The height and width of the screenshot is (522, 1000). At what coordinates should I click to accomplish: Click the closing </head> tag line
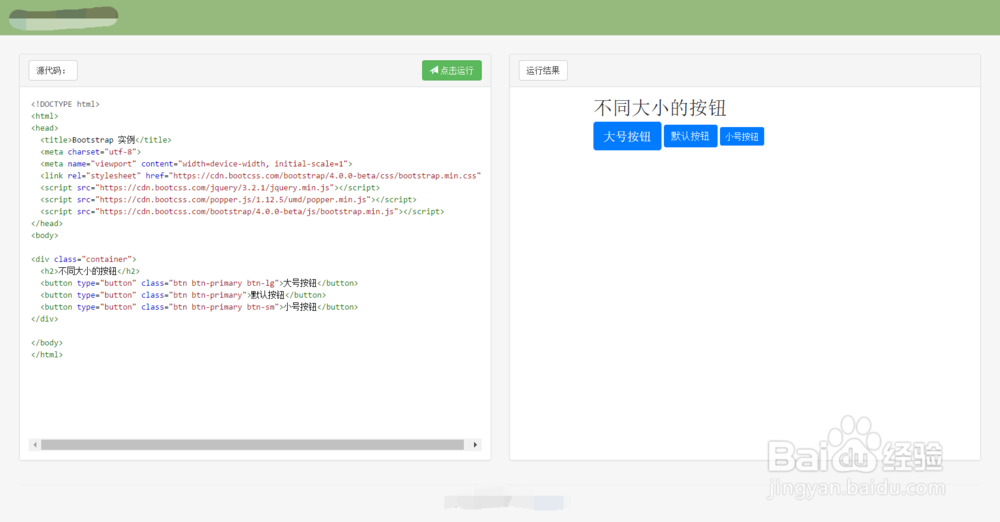tap(47, 223)
